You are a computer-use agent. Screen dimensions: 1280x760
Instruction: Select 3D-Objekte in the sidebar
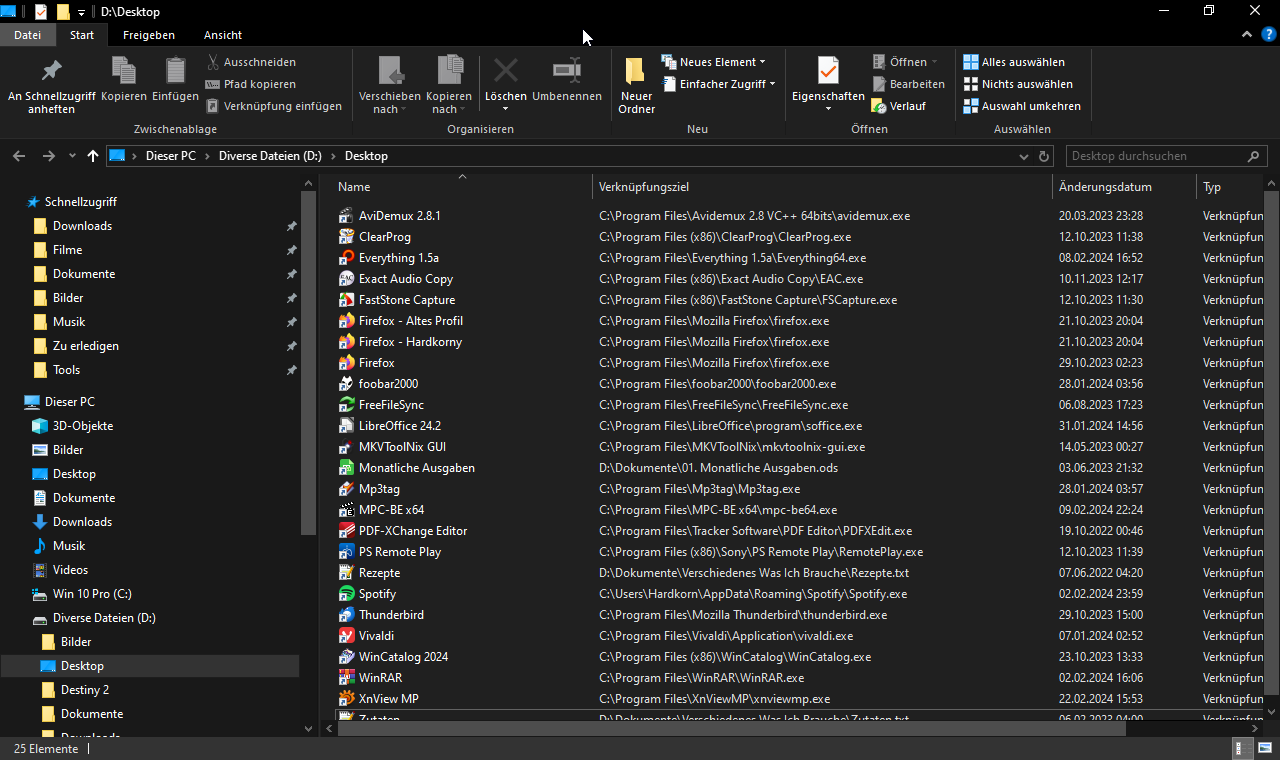pyautogui.click(x=83, y=426)
